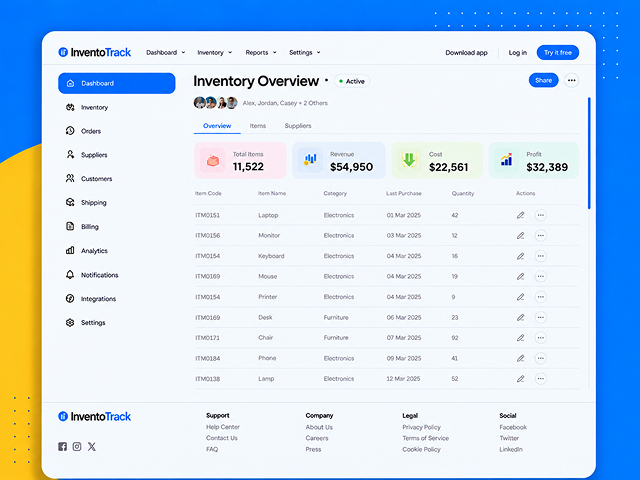
Task: Expand the top Settings dropdown menu
Action: (x=305, y=52)
